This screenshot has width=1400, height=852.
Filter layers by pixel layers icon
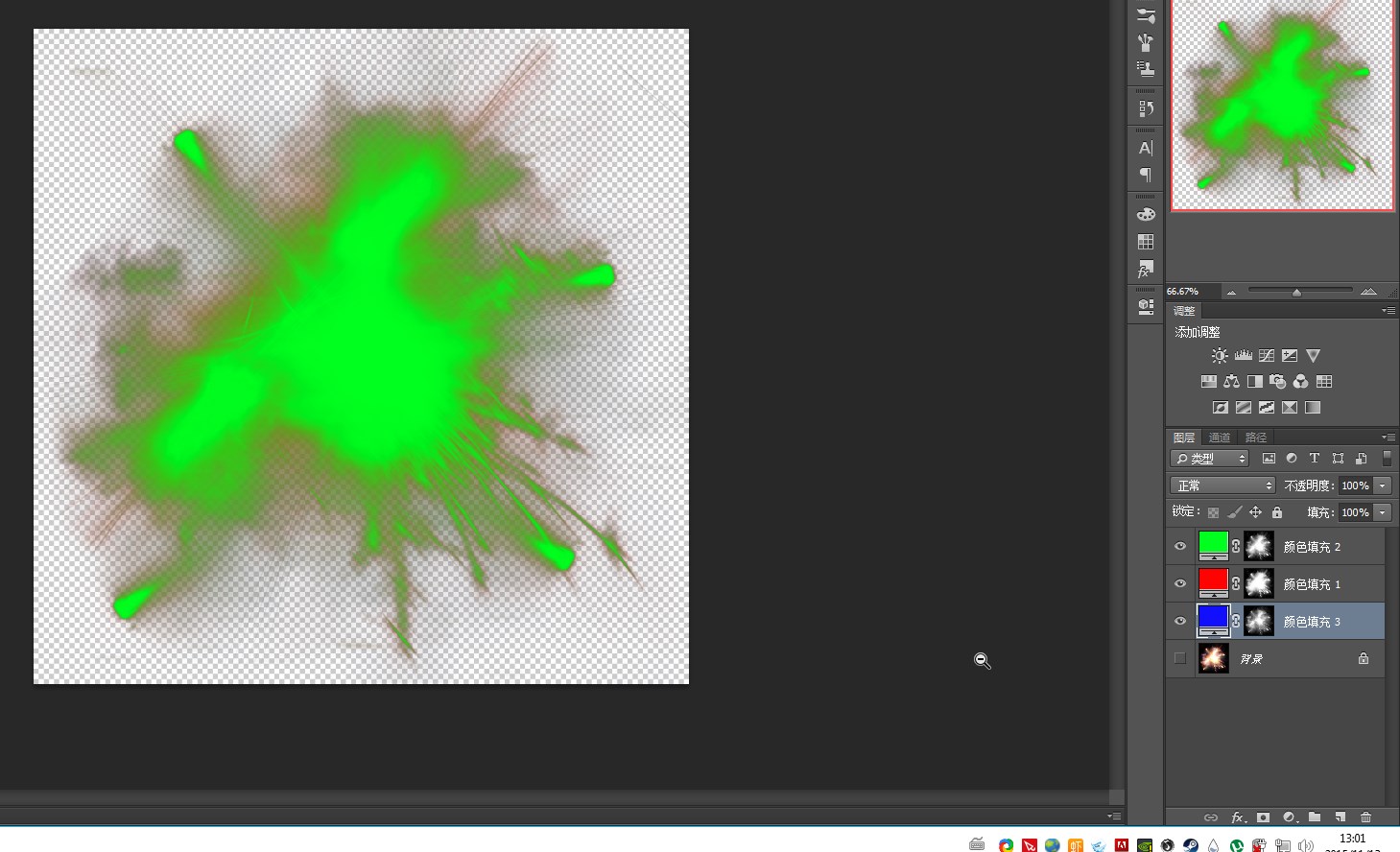coord(1269,459)
